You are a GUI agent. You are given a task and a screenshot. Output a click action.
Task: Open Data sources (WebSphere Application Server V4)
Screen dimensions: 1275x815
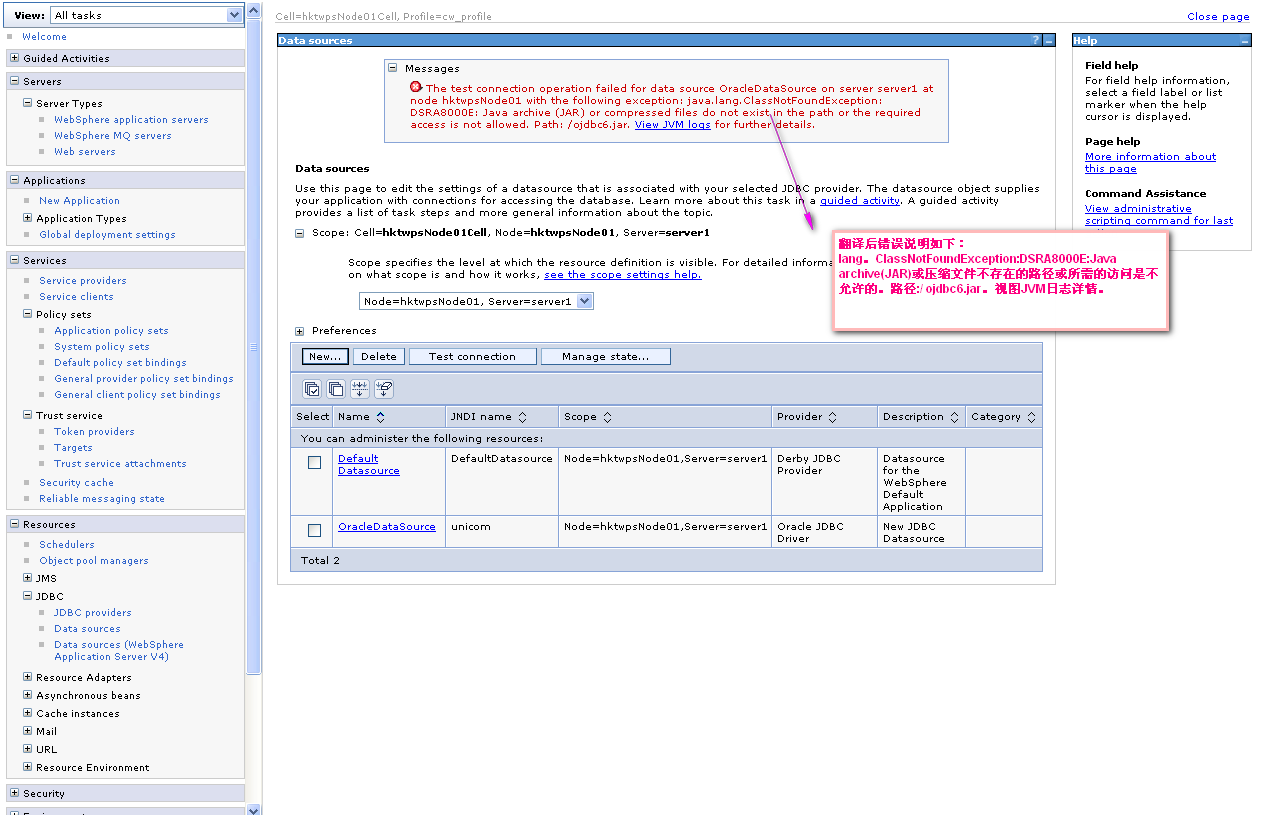119,651
